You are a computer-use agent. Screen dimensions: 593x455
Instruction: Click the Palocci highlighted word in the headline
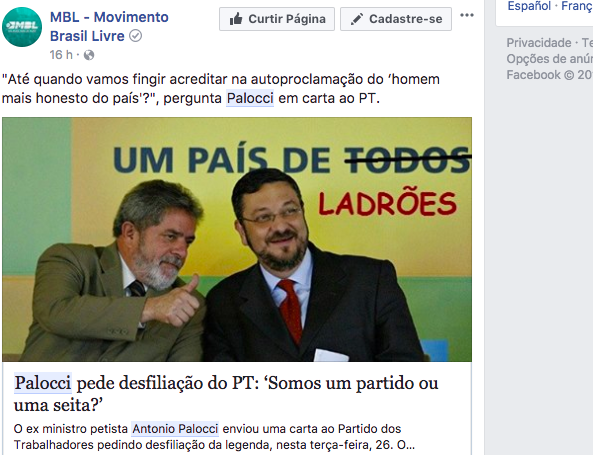click(43, 383)
